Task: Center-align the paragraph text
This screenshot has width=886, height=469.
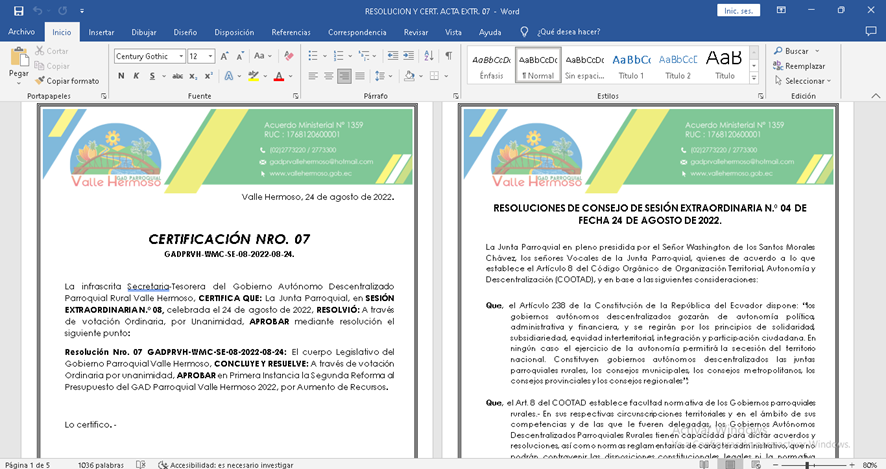Action: click(x=328, y=76)
